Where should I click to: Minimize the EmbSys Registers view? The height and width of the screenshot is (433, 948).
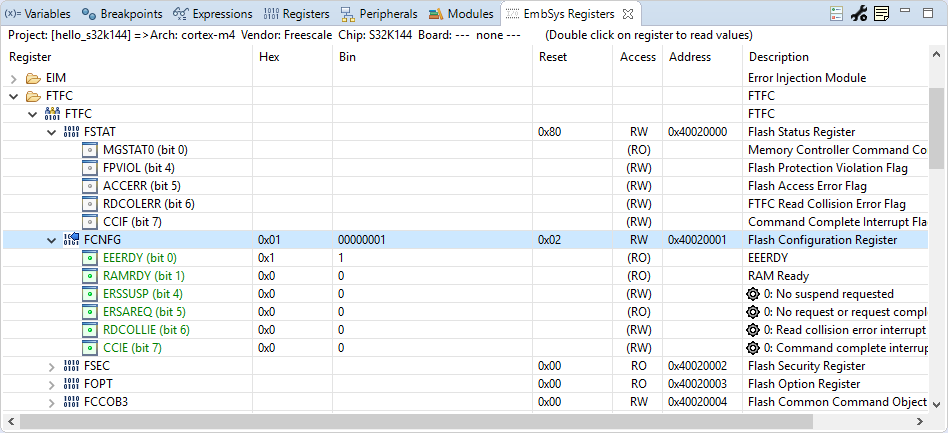click(x=905, y=10)
